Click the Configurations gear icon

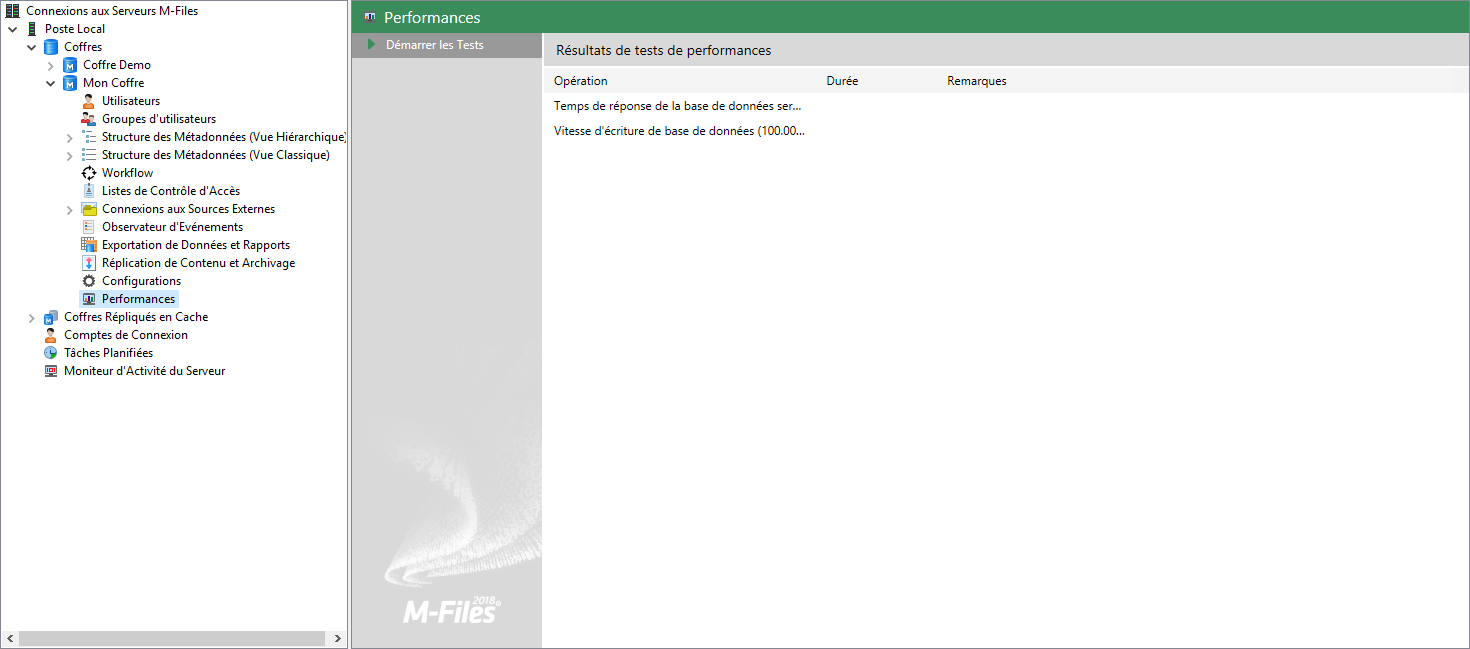(x=89, y=281)
